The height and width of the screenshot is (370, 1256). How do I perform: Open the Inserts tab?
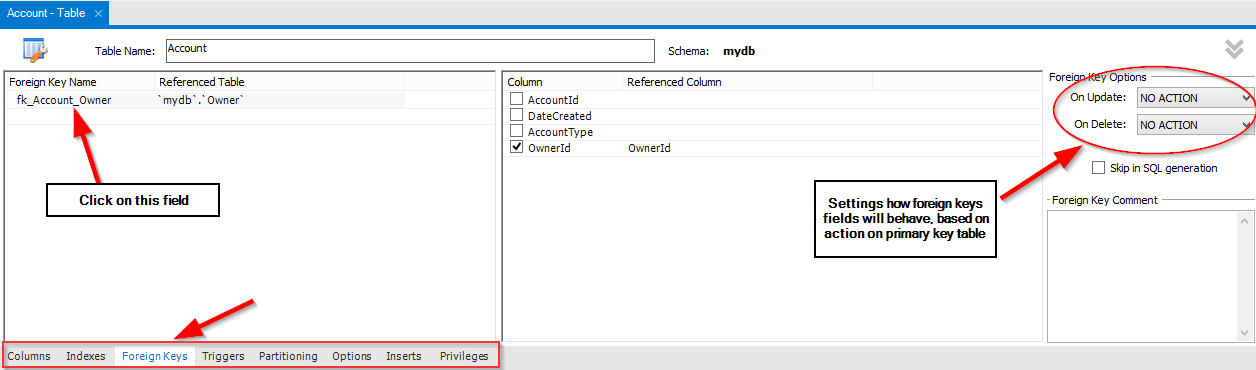[404, 356]
